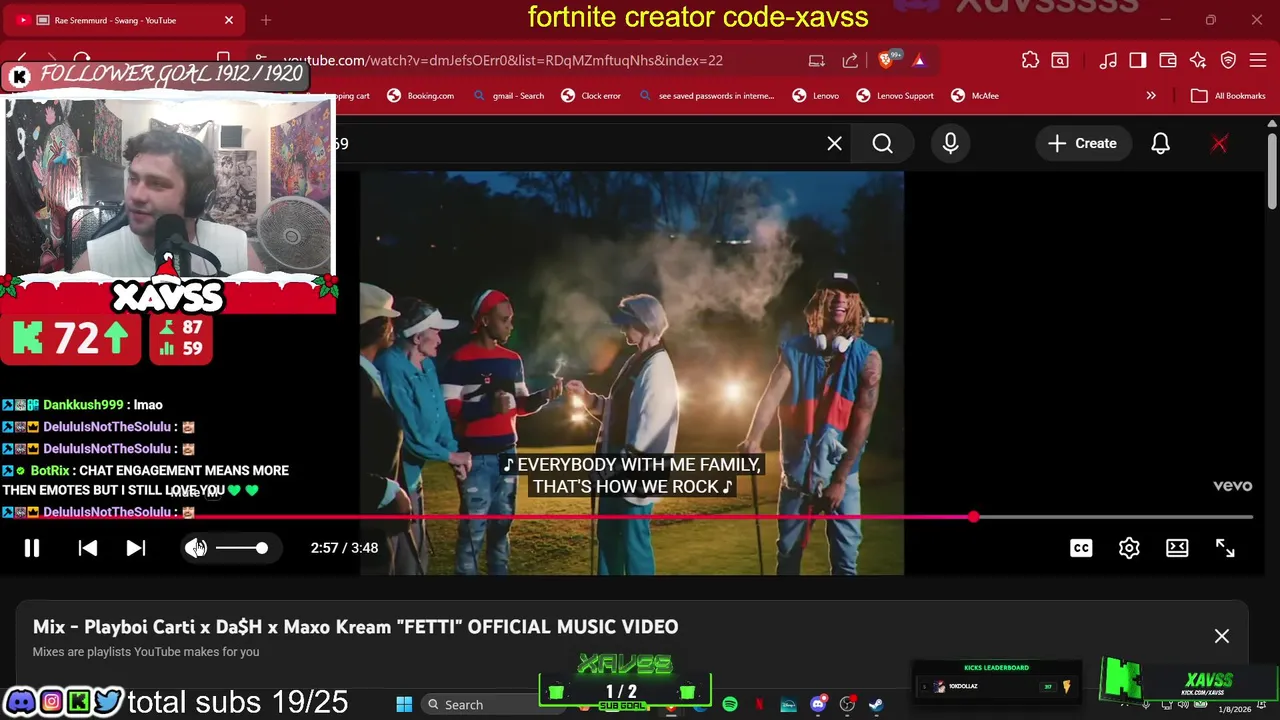
Task: Click the YouTube search magnifier button
Action: click(x=882, y=144)
